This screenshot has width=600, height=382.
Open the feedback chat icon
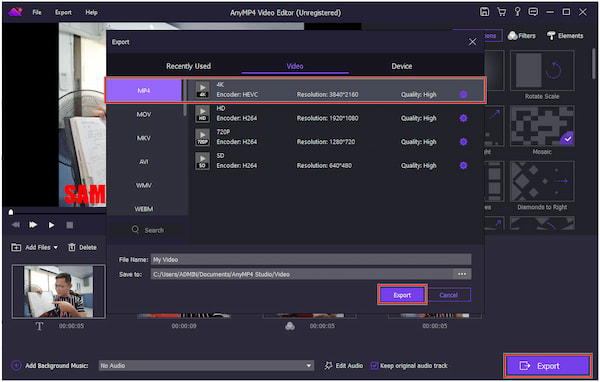coord(533,12)
